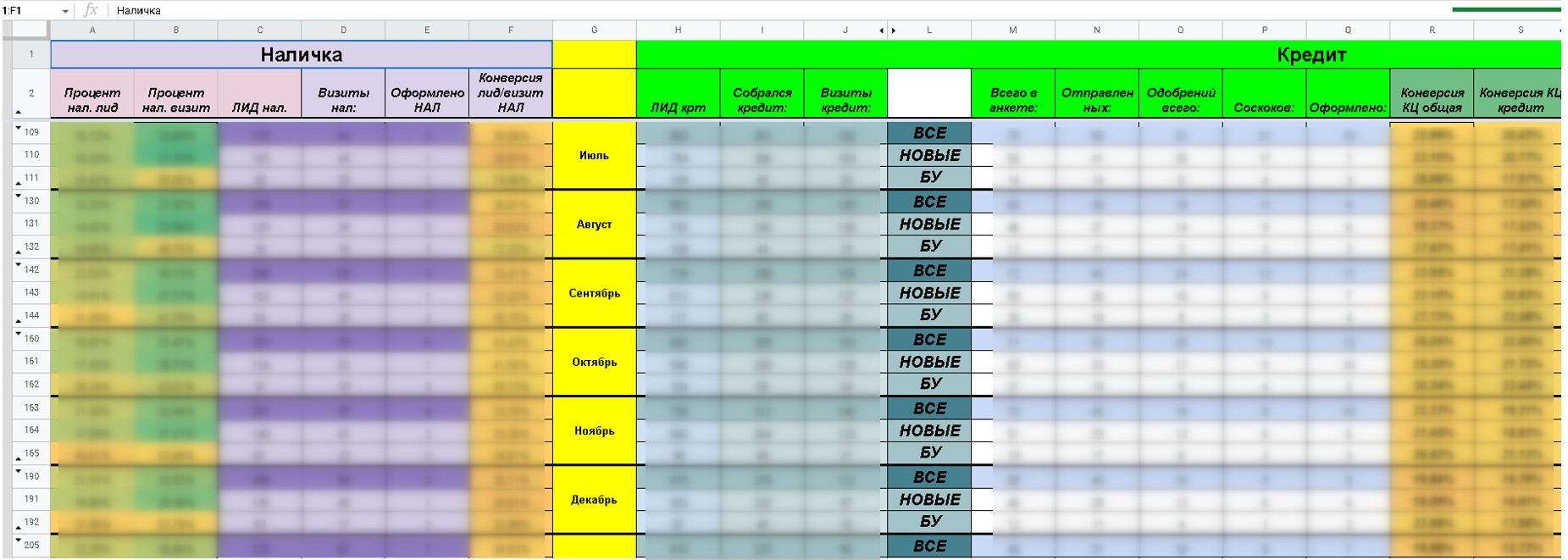Screen dimensions: 1568x560
Task: Select column L header
Action: pyautogui.click(x=929, y=30)
